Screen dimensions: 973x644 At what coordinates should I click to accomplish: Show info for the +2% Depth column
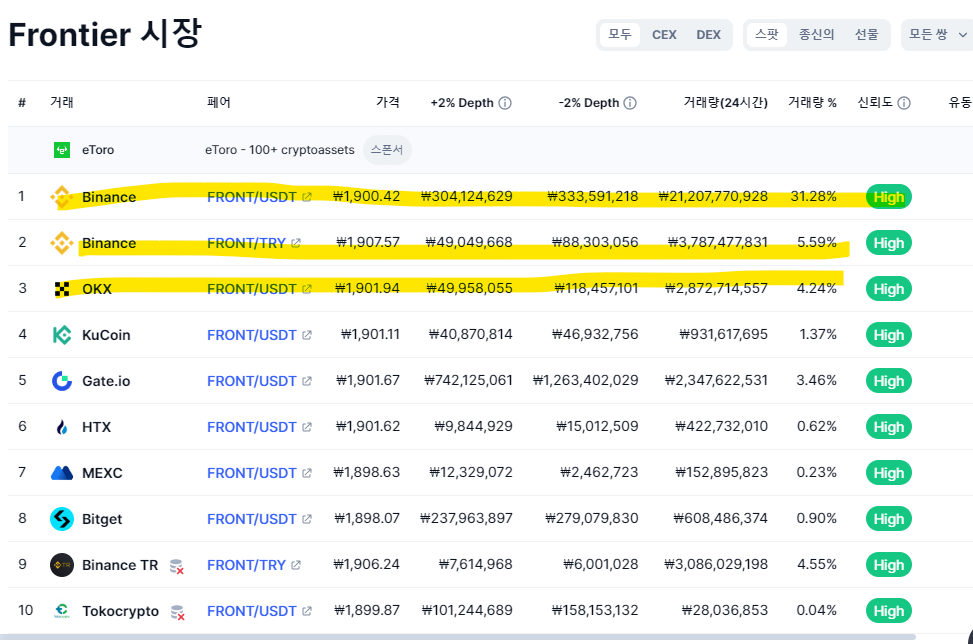(505, 103)
